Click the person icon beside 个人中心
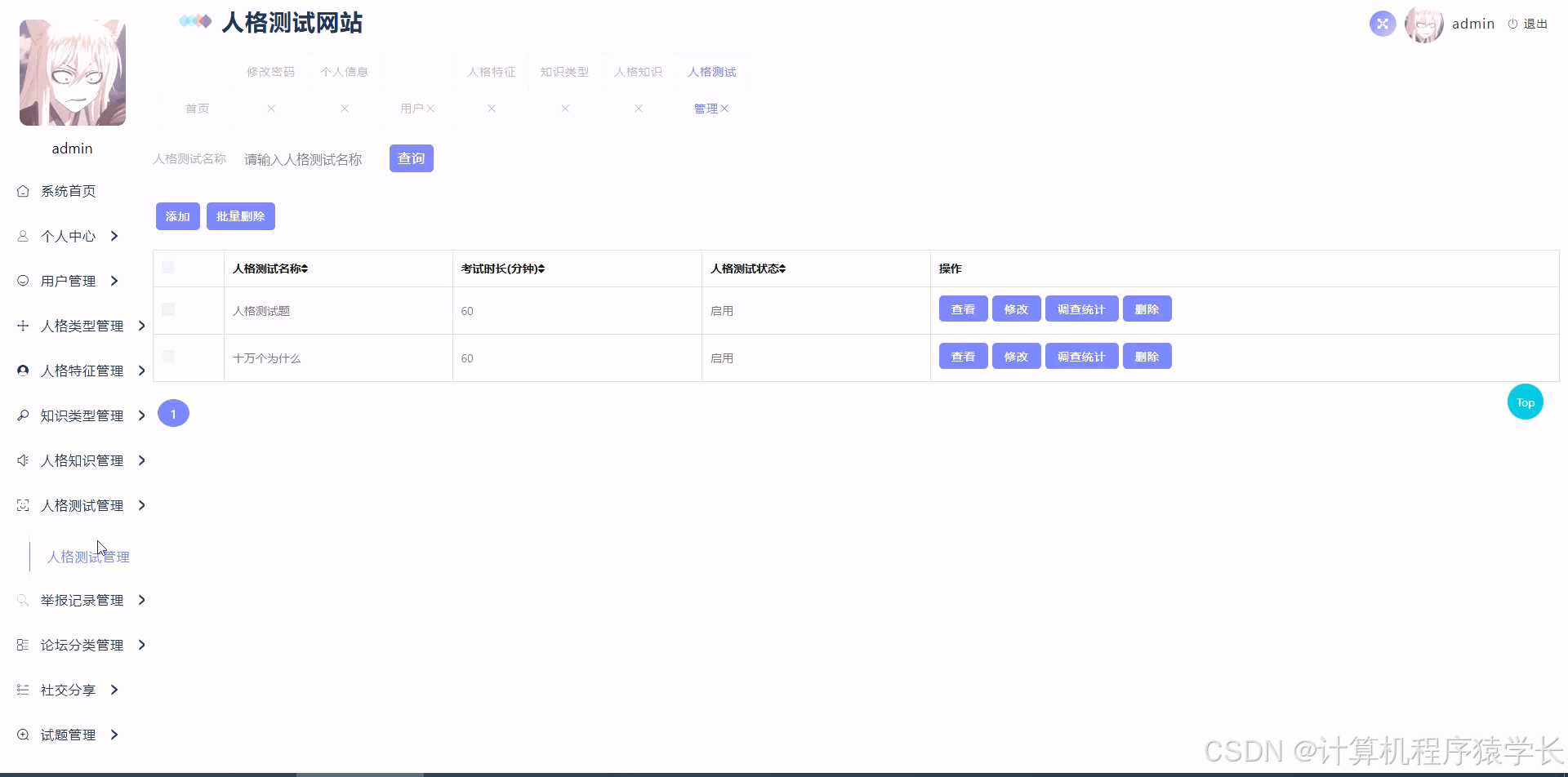Screen dimensions: 1568x777 point(23,236)
